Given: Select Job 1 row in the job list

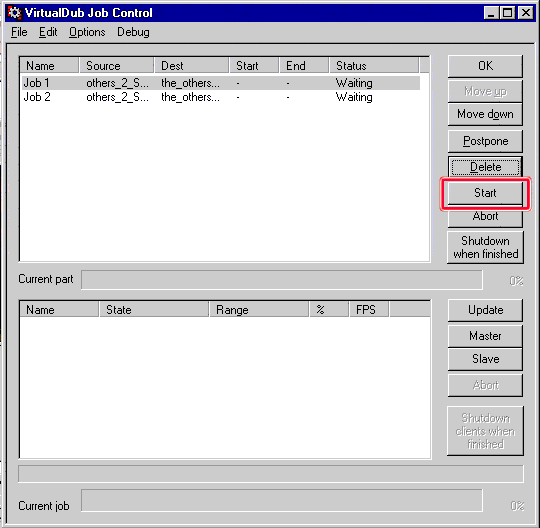Looking at the screenshot, I should click(220, 83).
